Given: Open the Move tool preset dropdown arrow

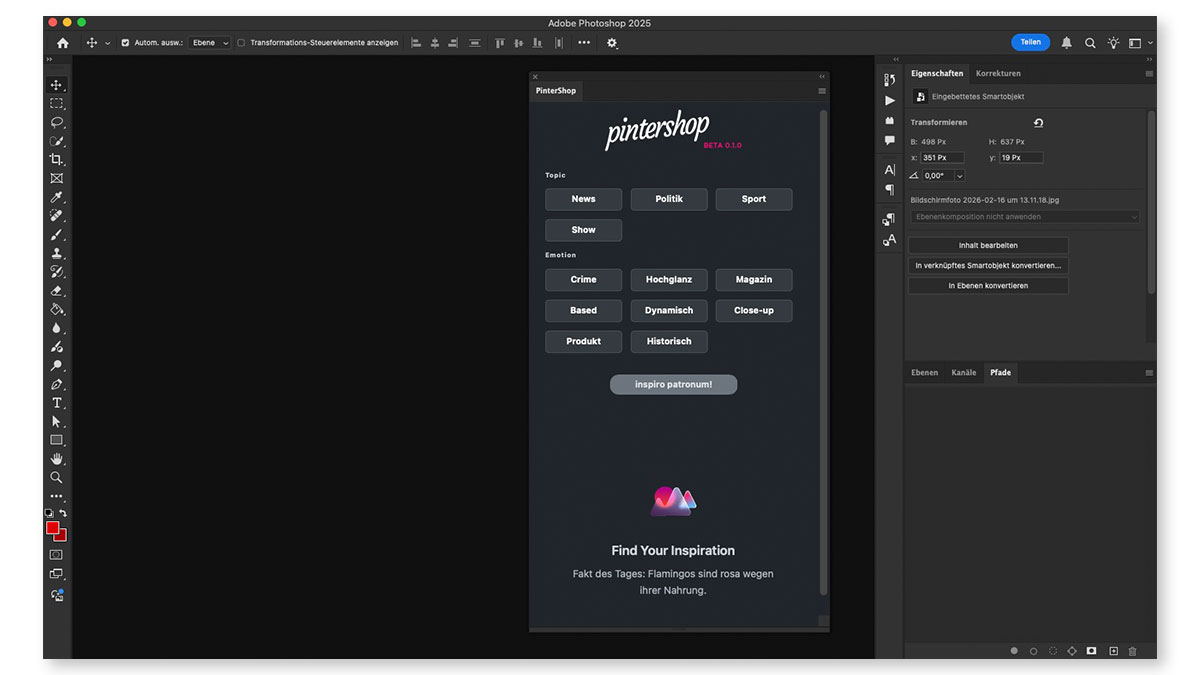Looking at the screenshot, I should [108, 43].
